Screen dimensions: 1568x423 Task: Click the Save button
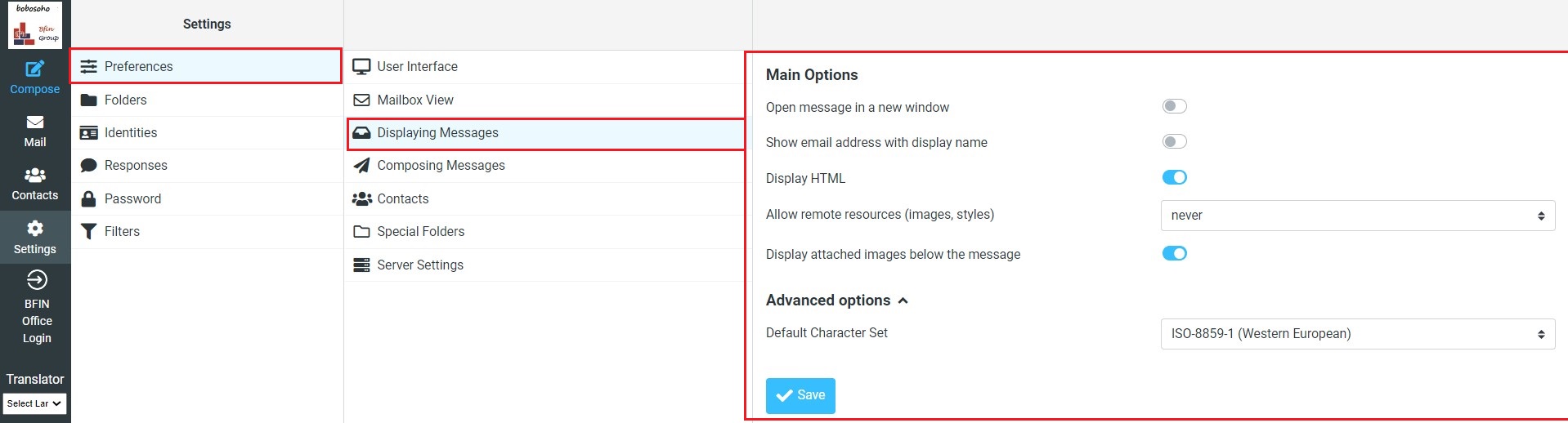coord(800,395)
